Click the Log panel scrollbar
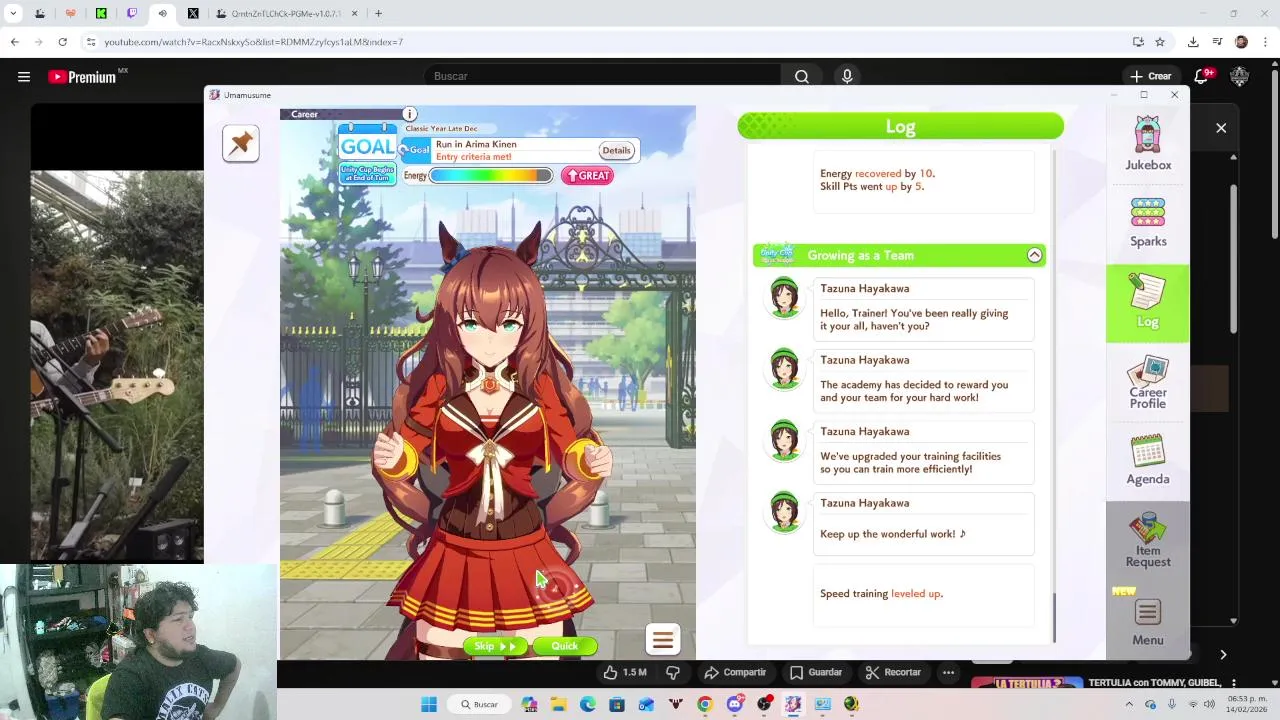 pos(1054,618)
